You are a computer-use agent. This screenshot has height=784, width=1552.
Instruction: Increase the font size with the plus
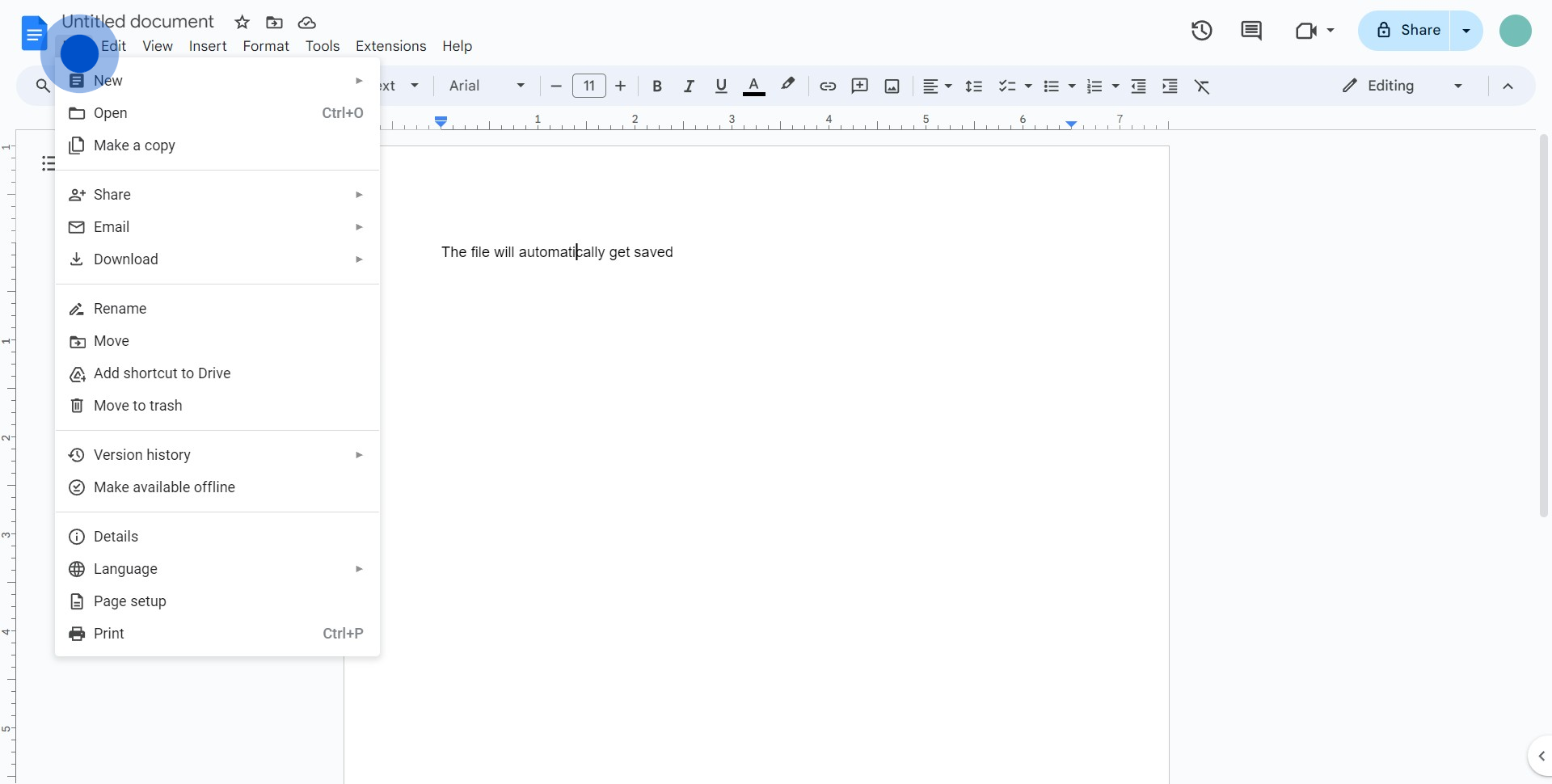[621, 86]
